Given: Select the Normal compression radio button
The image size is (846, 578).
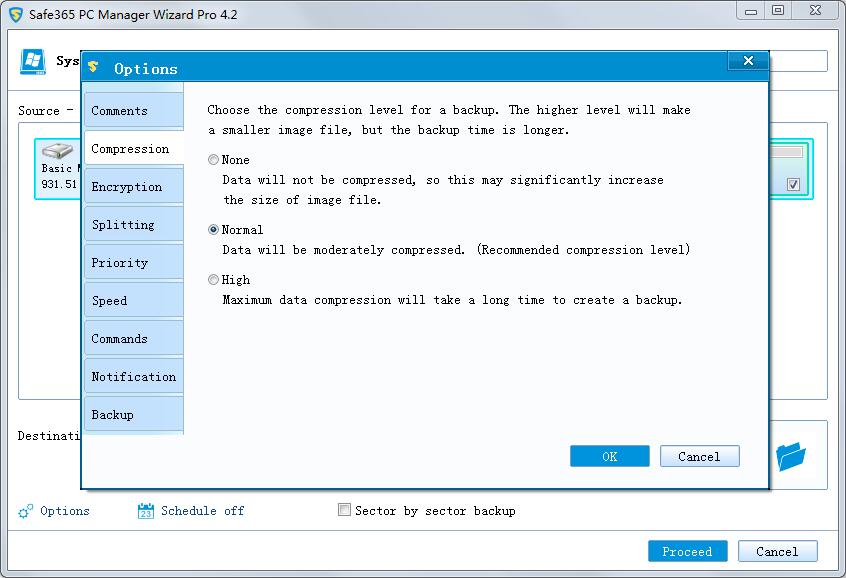Looking at the screenshot, I should tap(213, 230).
